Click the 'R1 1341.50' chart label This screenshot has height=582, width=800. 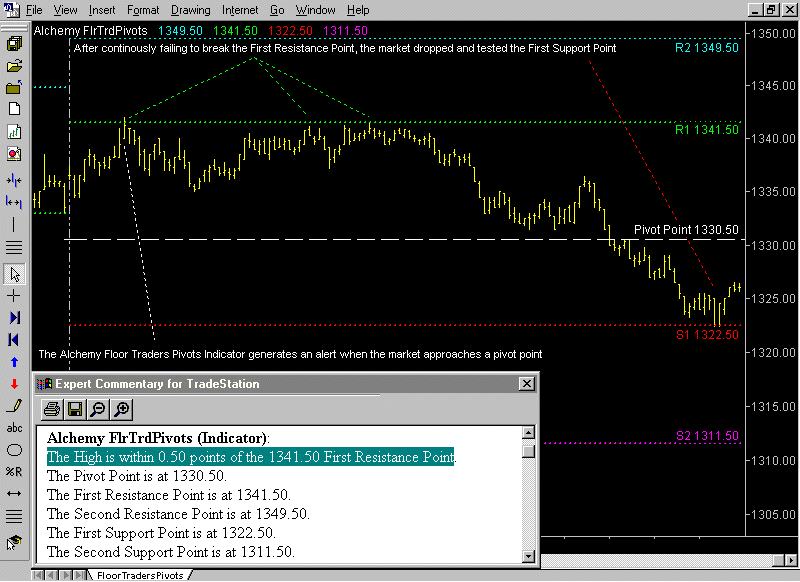tap(707, 130)
